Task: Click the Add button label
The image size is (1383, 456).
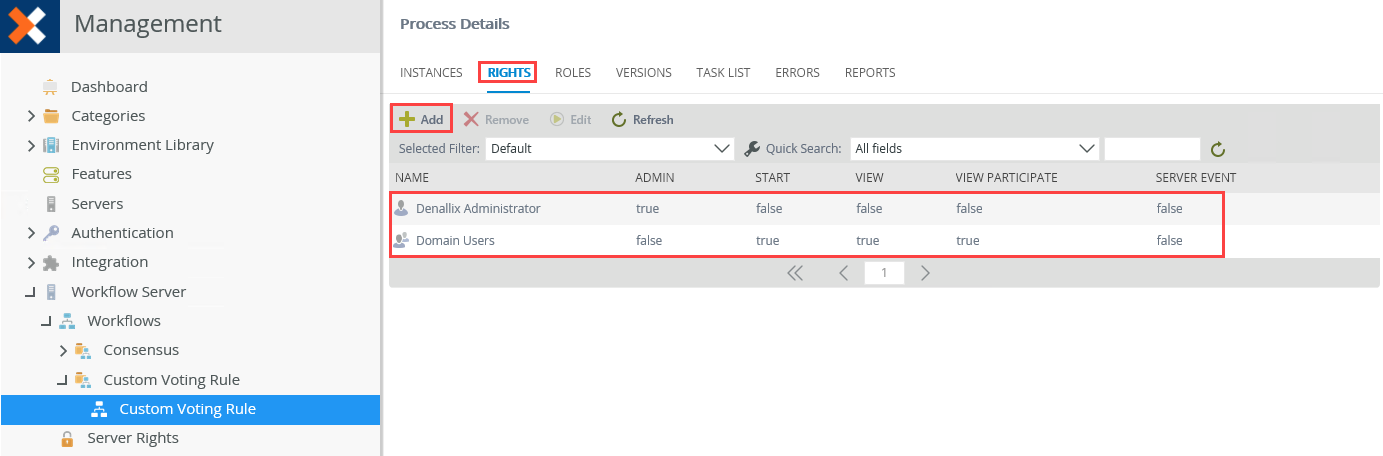Action: point(432,120)
